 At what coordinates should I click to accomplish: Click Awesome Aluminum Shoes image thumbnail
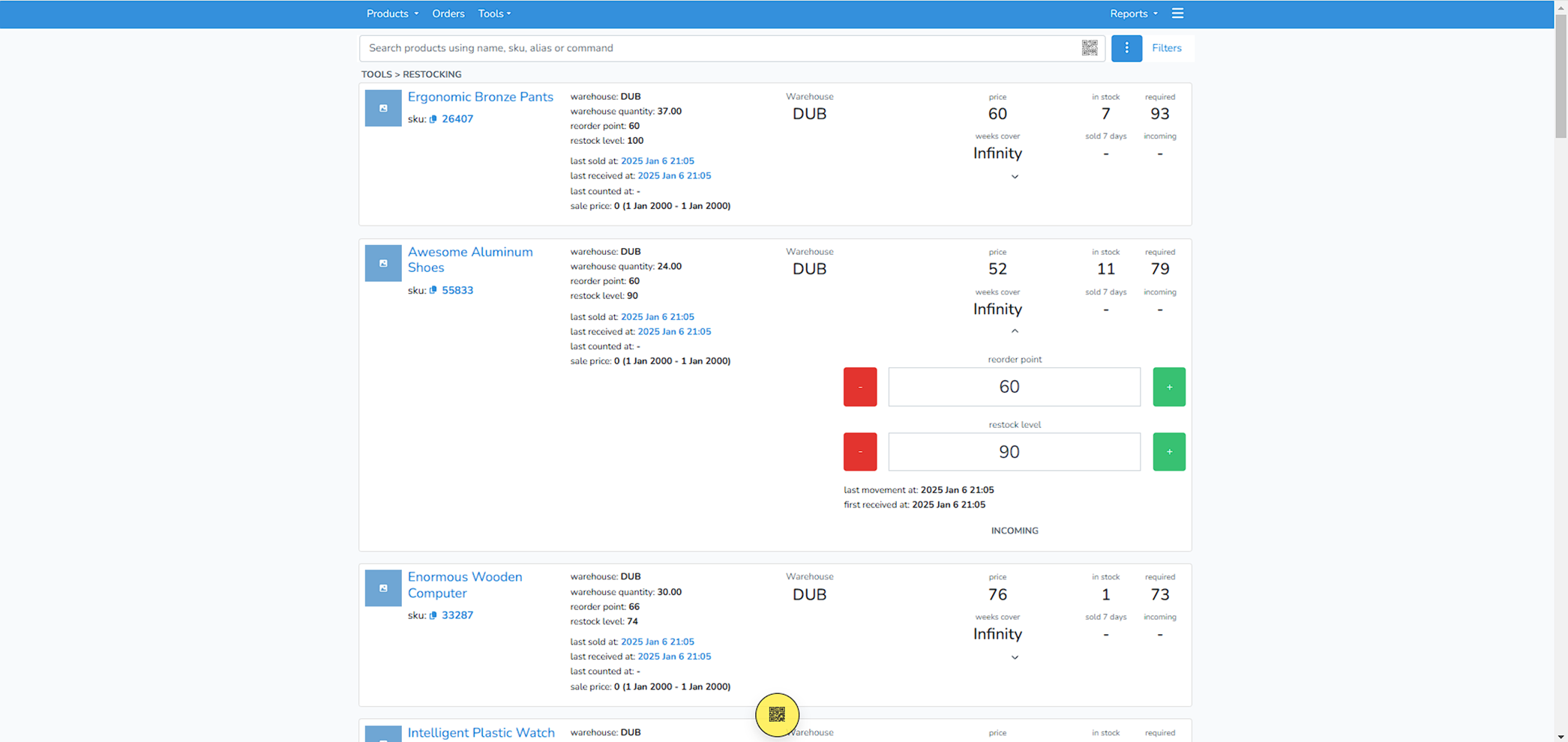pyautogui.click(x=383, y=264)
